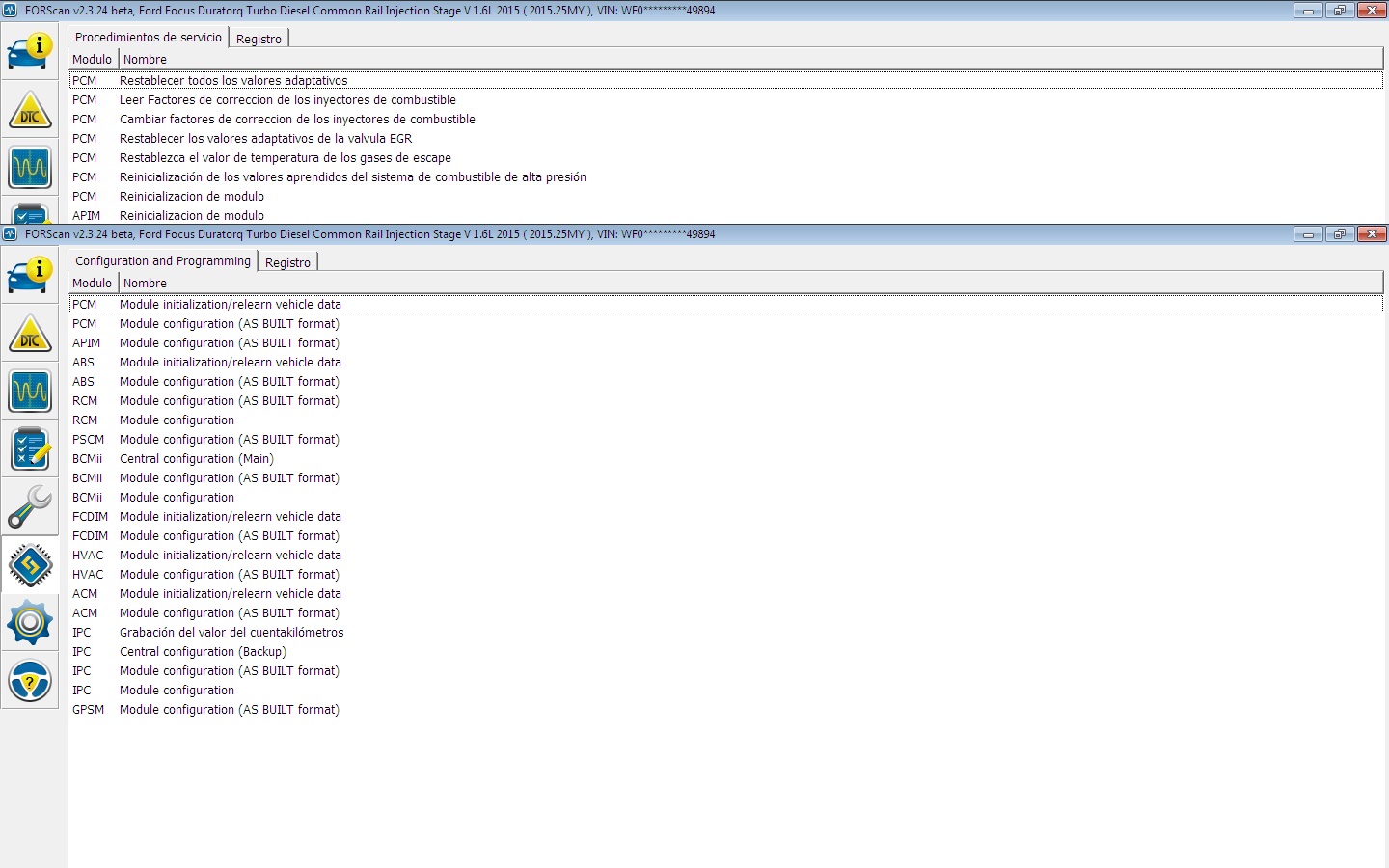This screenshot has width=1389, height=868.
Task: Open vehicle info icon in Configuration and Programming window
Action: tap(30, 275)
